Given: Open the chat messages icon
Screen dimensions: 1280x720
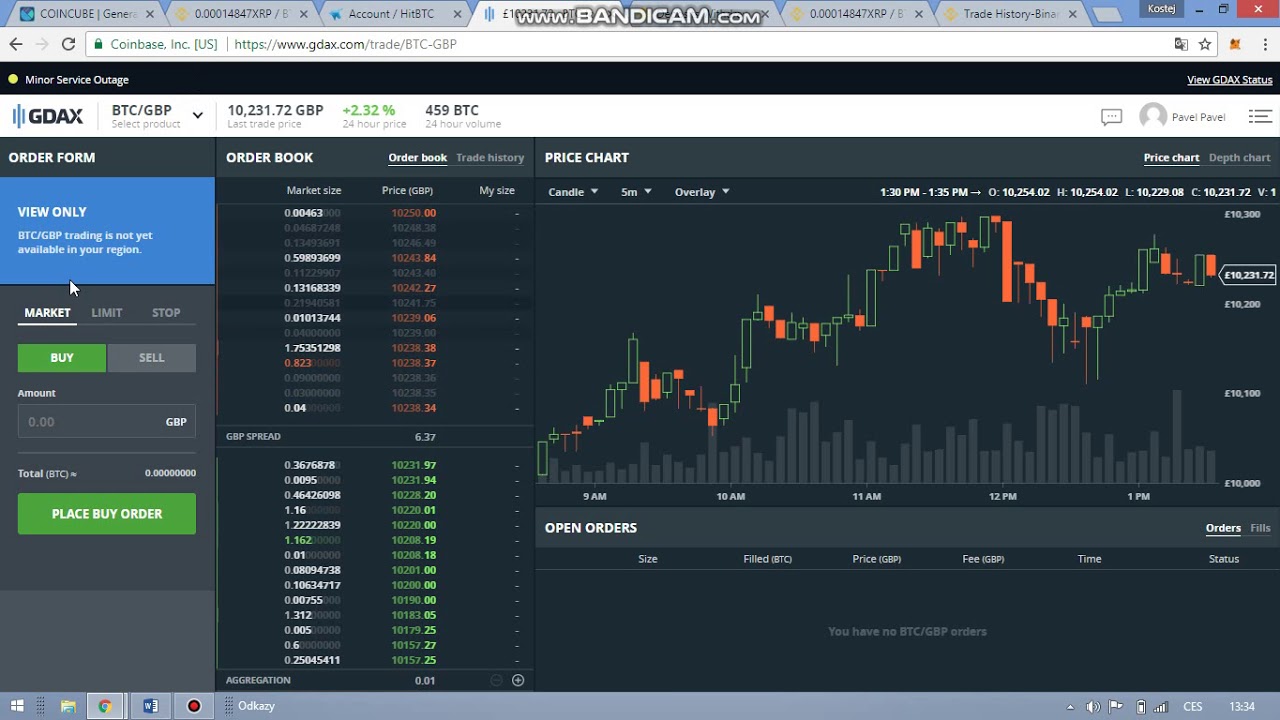Looking at the screenshot, I should (x=1111, y=117).
